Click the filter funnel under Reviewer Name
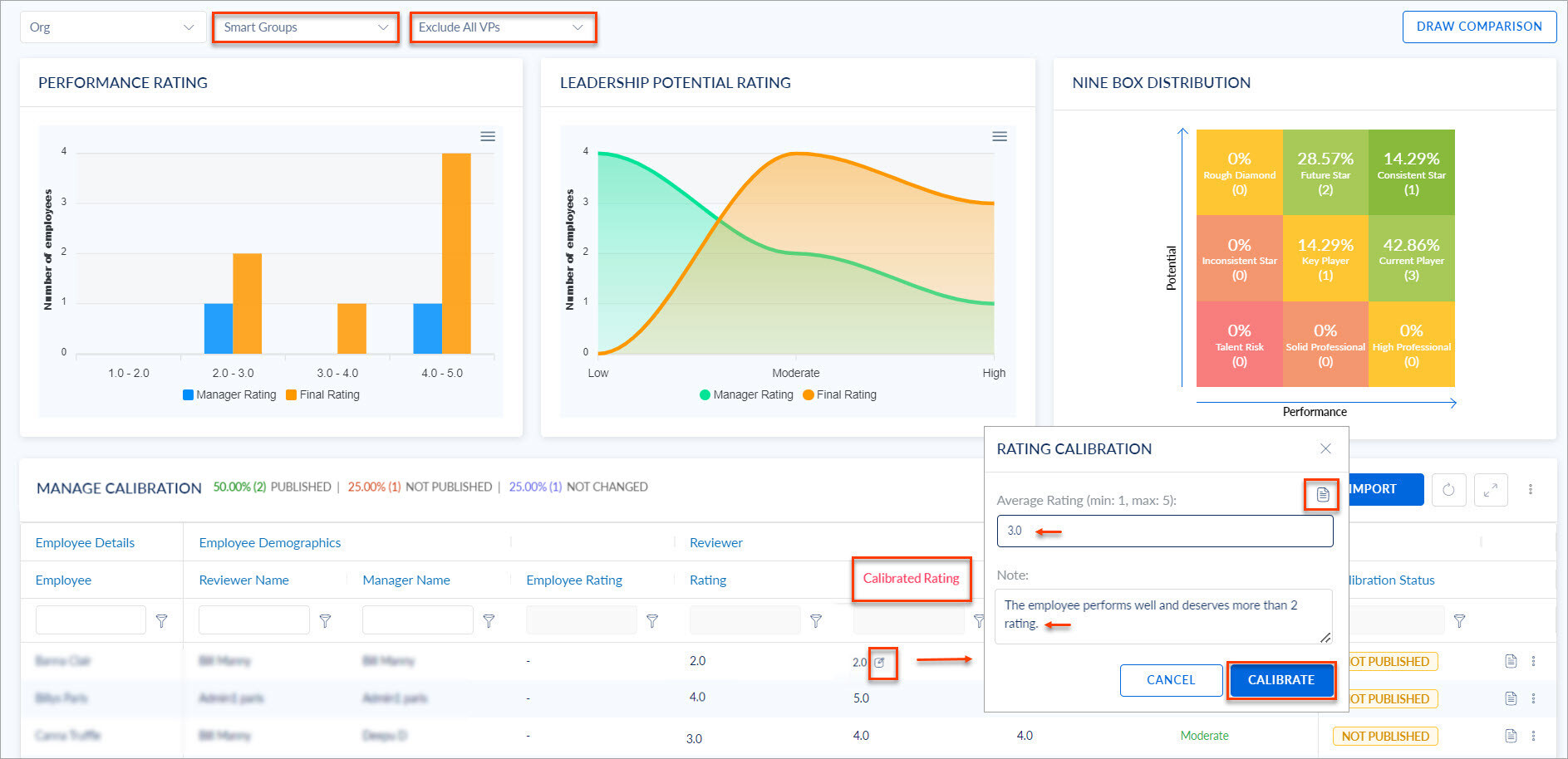1568x759 pixels. click(325, 620)
